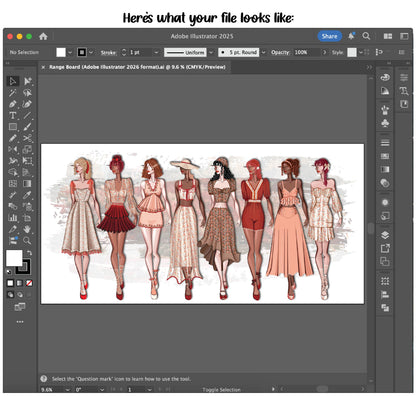Select the Column Graph tool
The image size is (416, 396).
tap(13, 218)
